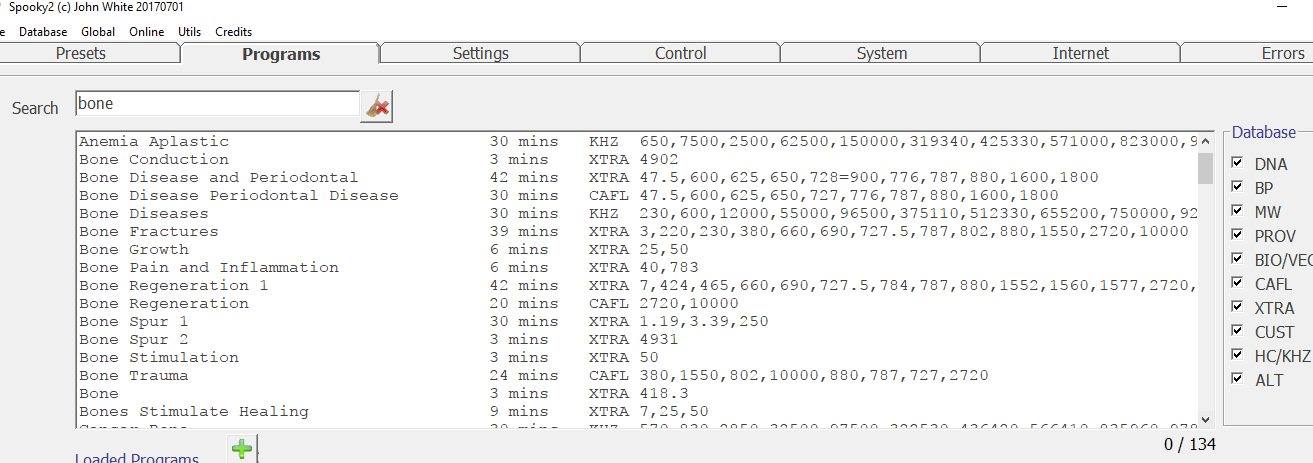Click the program list scrollbar thumb
The width and height of the screenshot is (1313, 463).
point(1205,168)
